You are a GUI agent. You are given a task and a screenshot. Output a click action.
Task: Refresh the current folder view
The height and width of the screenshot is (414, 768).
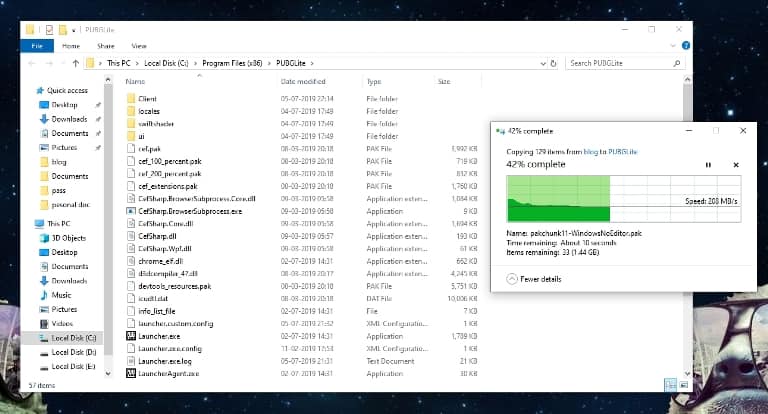(x=551, y=63)
